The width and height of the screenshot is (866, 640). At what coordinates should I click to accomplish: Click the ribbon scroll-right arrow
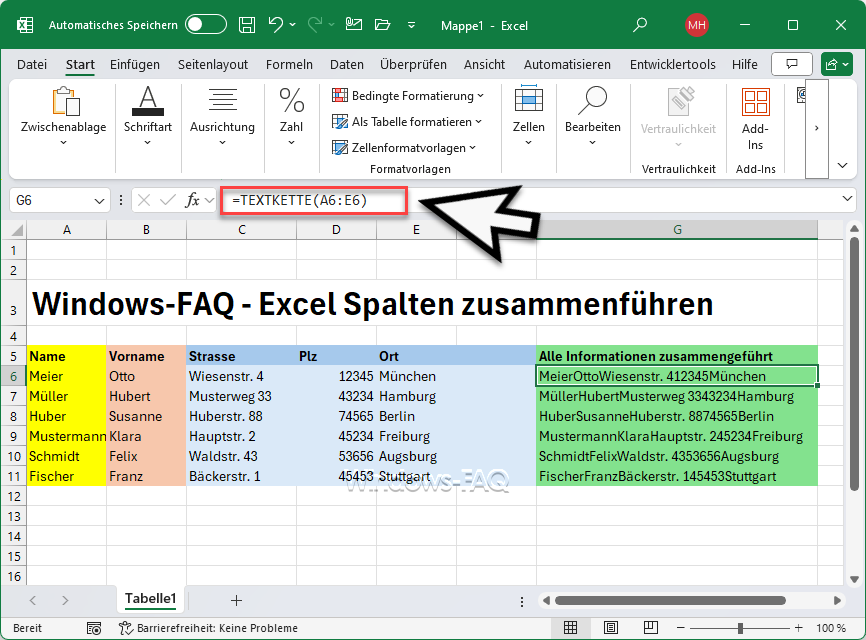coord(817,128)
